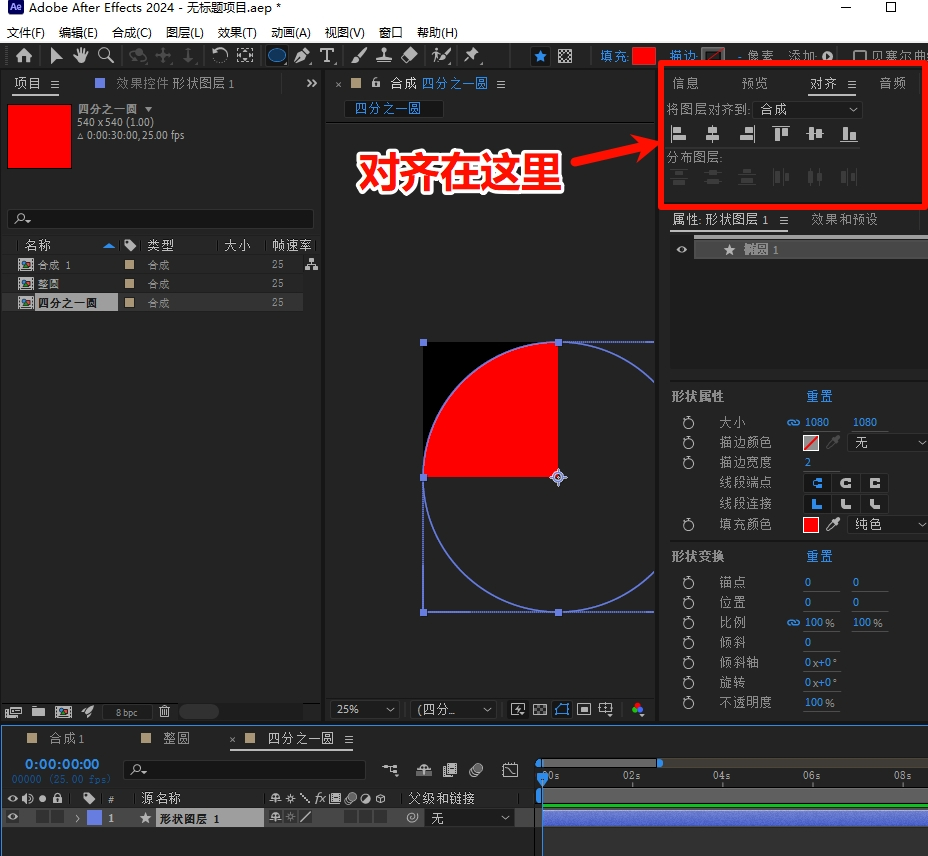Viewport: 928px width, 856px height.
Task: Open the 效果(T) menu
Action: 237,33
